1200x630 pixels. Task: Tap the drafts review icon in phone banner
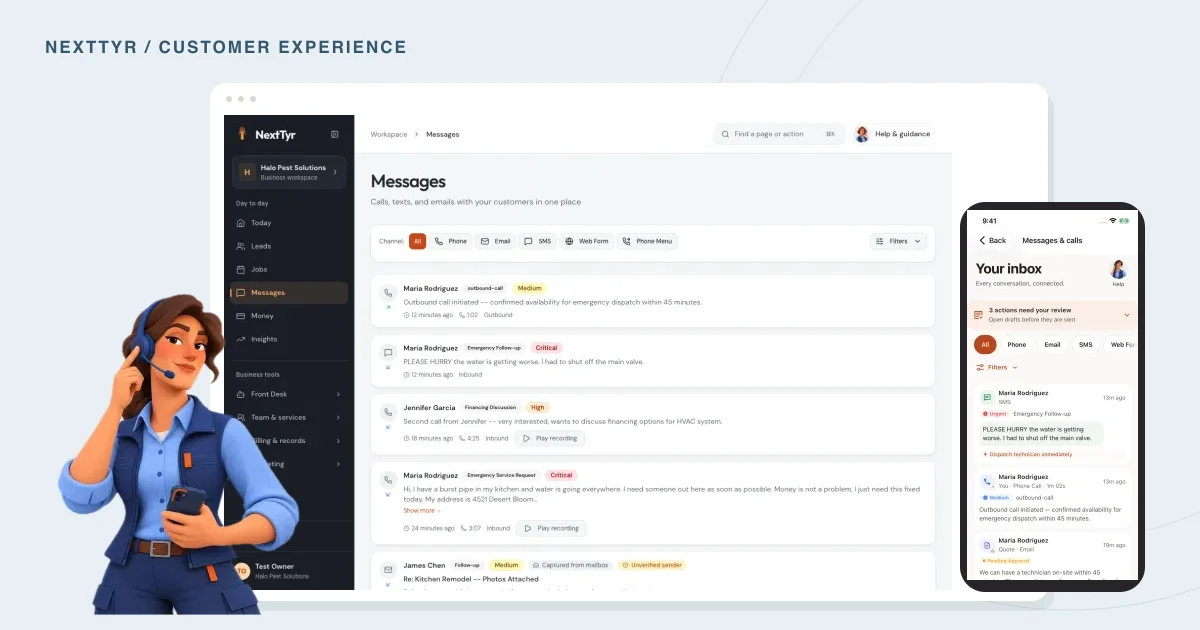(x=979, y=315)
